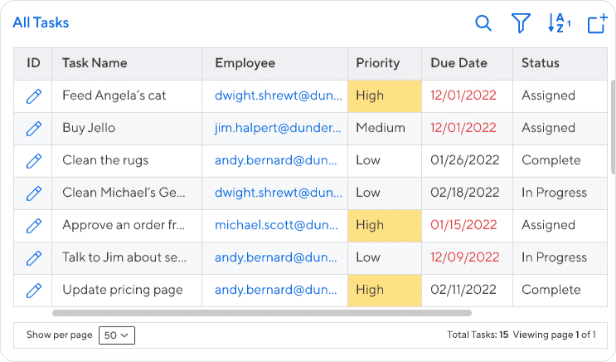Click the Total Tasks: 15 footer text
The image size is (616, 362).
click(x=477, y=335)
